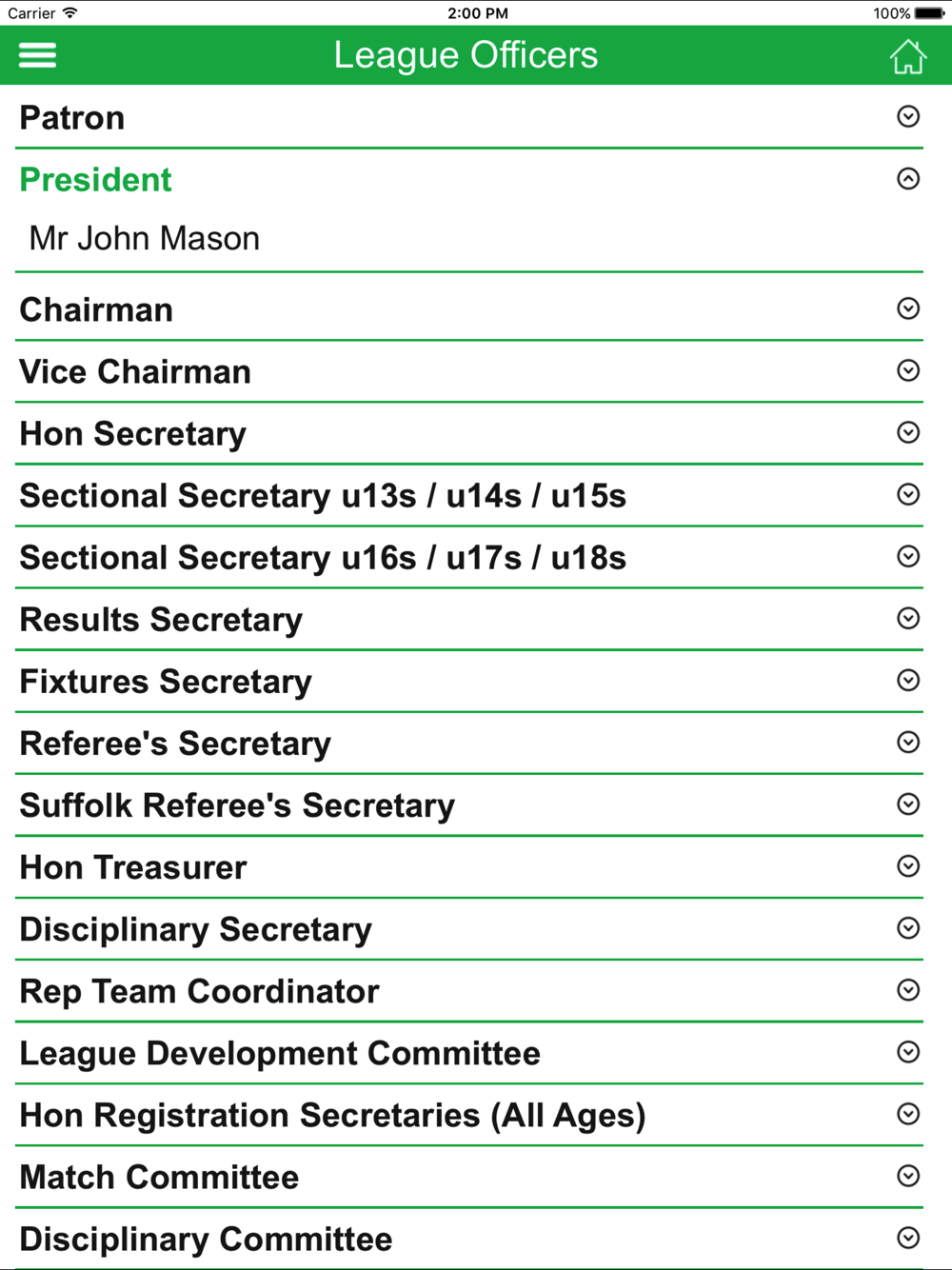Viewport: 952px width, 1270px height.
Task: Collapse the President section chevron
Action: click(x=908, y=178)
